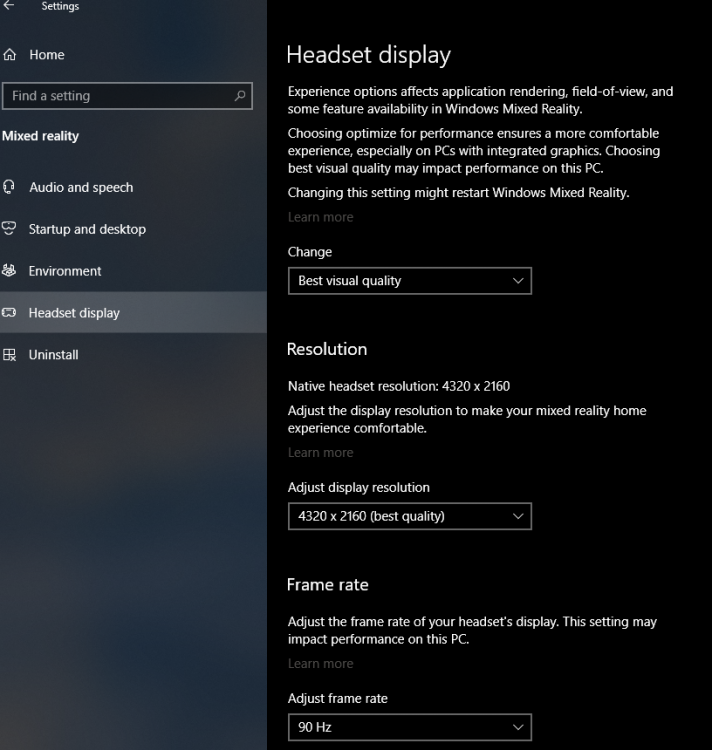Click the Resolution section heading
712x750 pixels.
327,349
